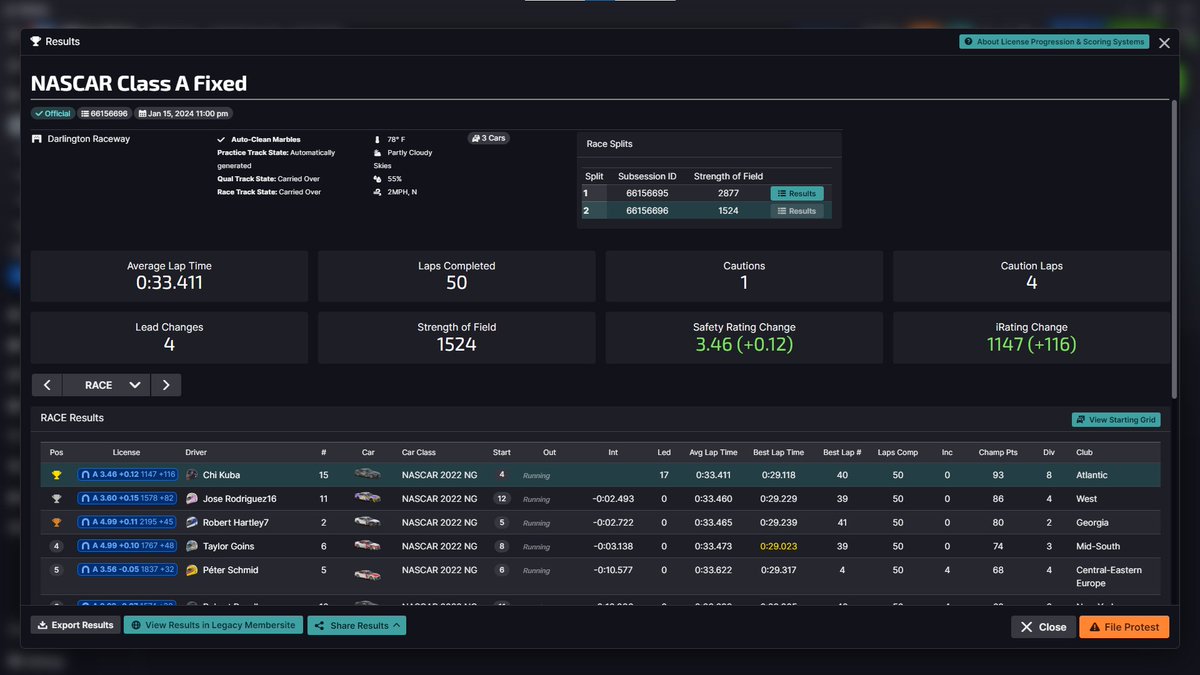1200x675 pixels.
Task: Click the gold trophy for Chi Kuba
Action: click(x=57, y=475)
